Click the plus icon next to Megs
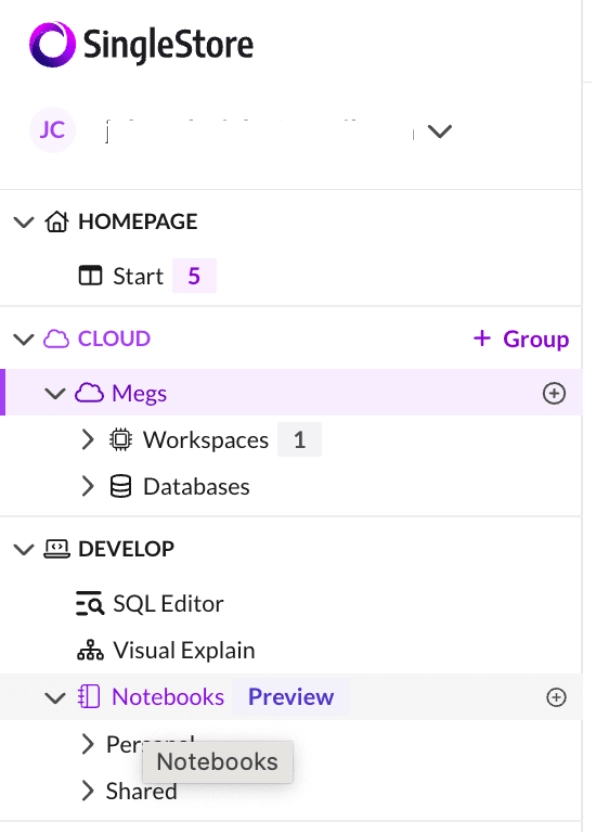This screenshot has width=592, height=832. click(554, 394)
